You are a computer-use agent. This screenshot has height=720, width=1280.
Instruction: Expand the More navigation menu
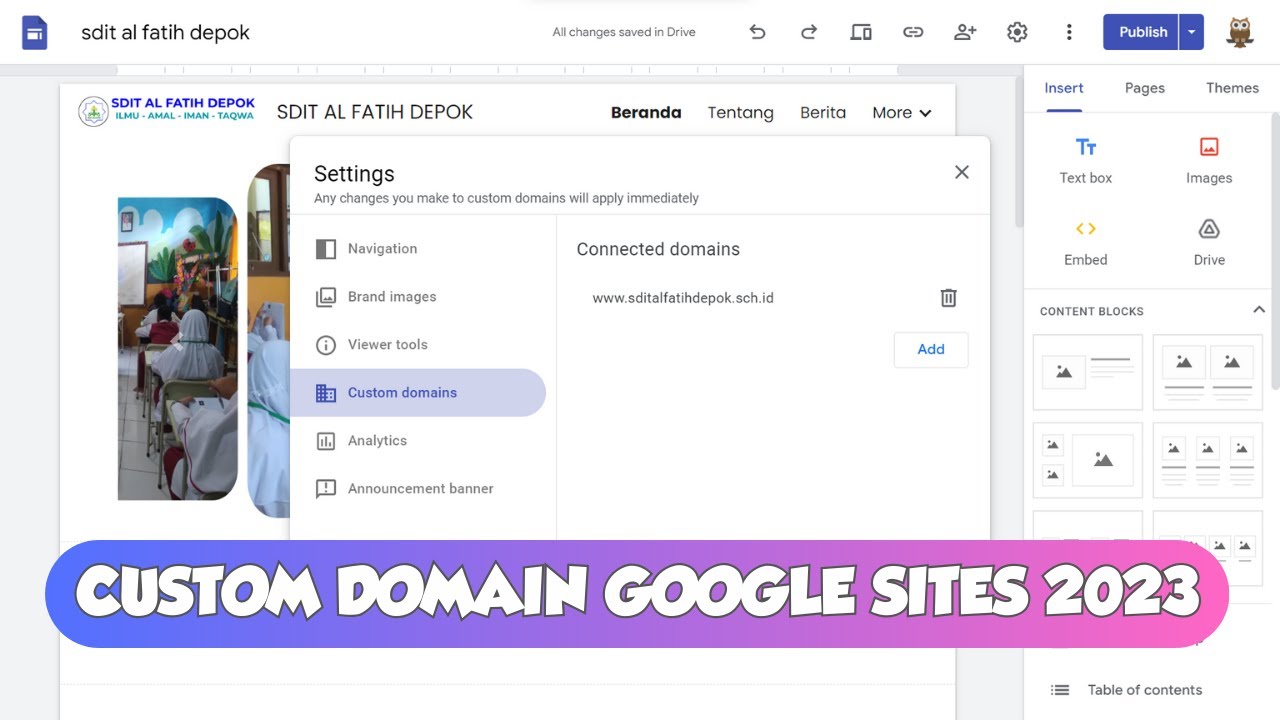(x=902, y=113)
